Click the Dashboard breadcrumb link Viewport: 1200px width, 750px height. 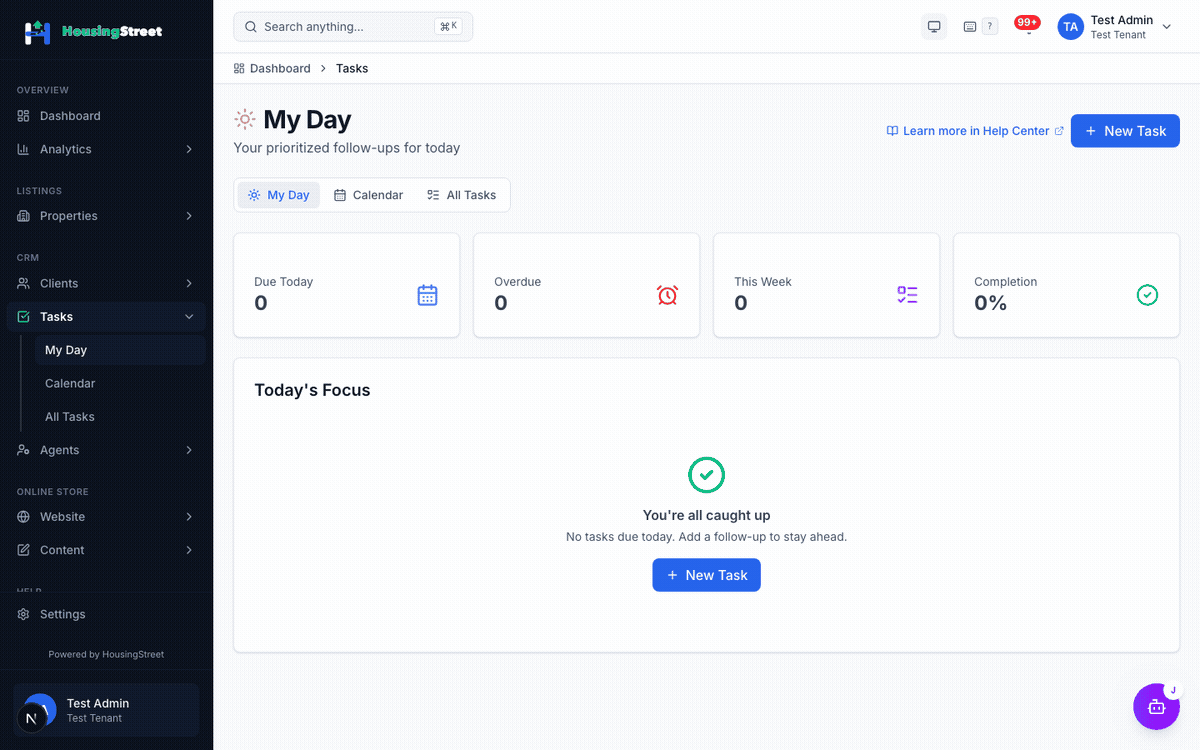coord(272,68)
